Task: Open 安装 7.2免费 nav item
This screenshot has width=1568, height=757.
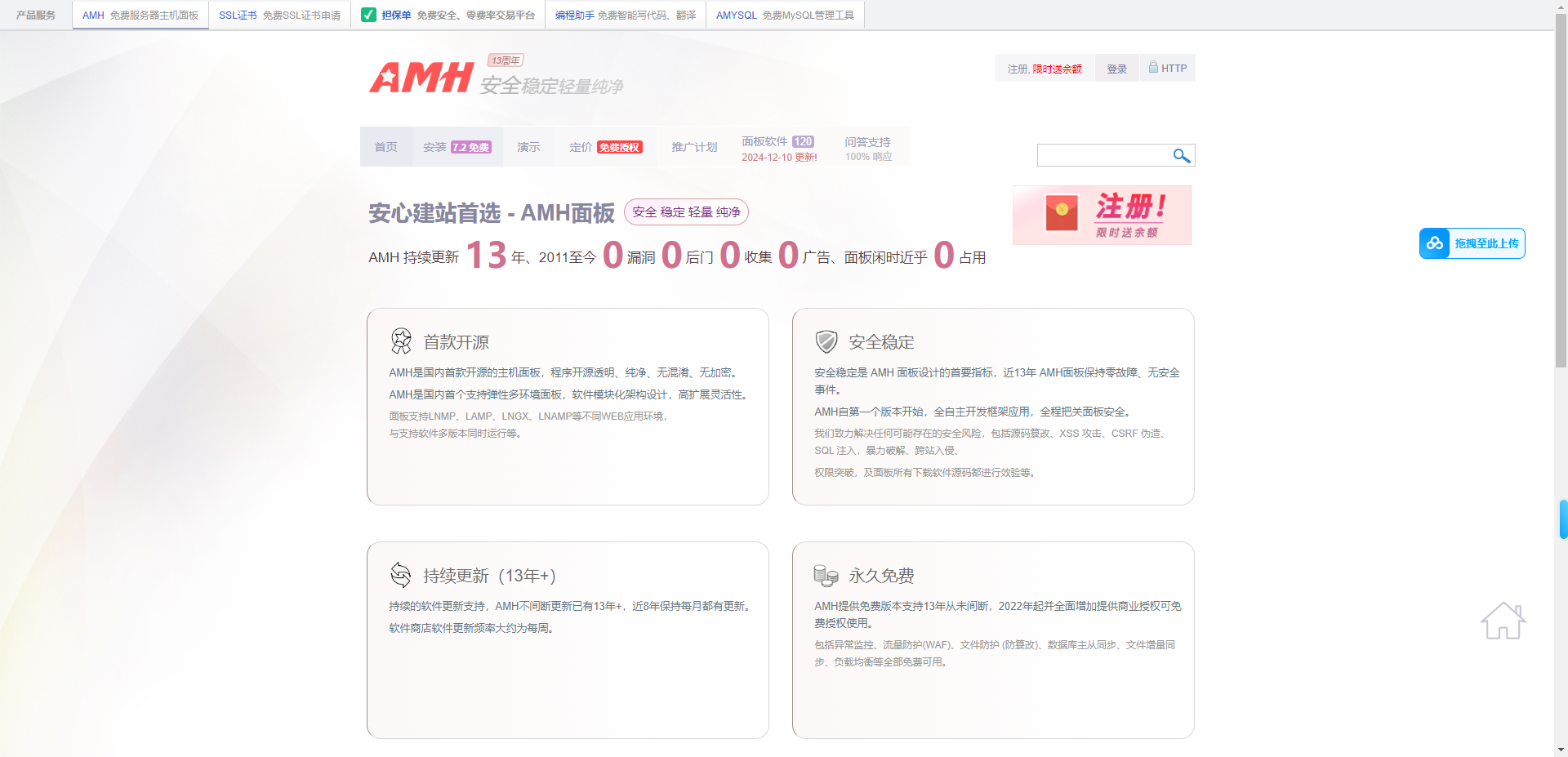Action: (457, 147)
